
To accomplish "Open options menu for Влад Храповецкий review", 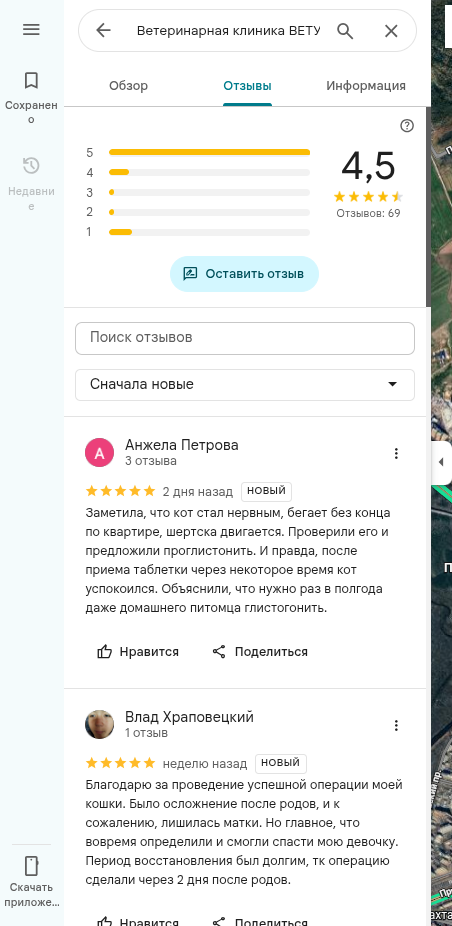I will [x=396, y=725].
